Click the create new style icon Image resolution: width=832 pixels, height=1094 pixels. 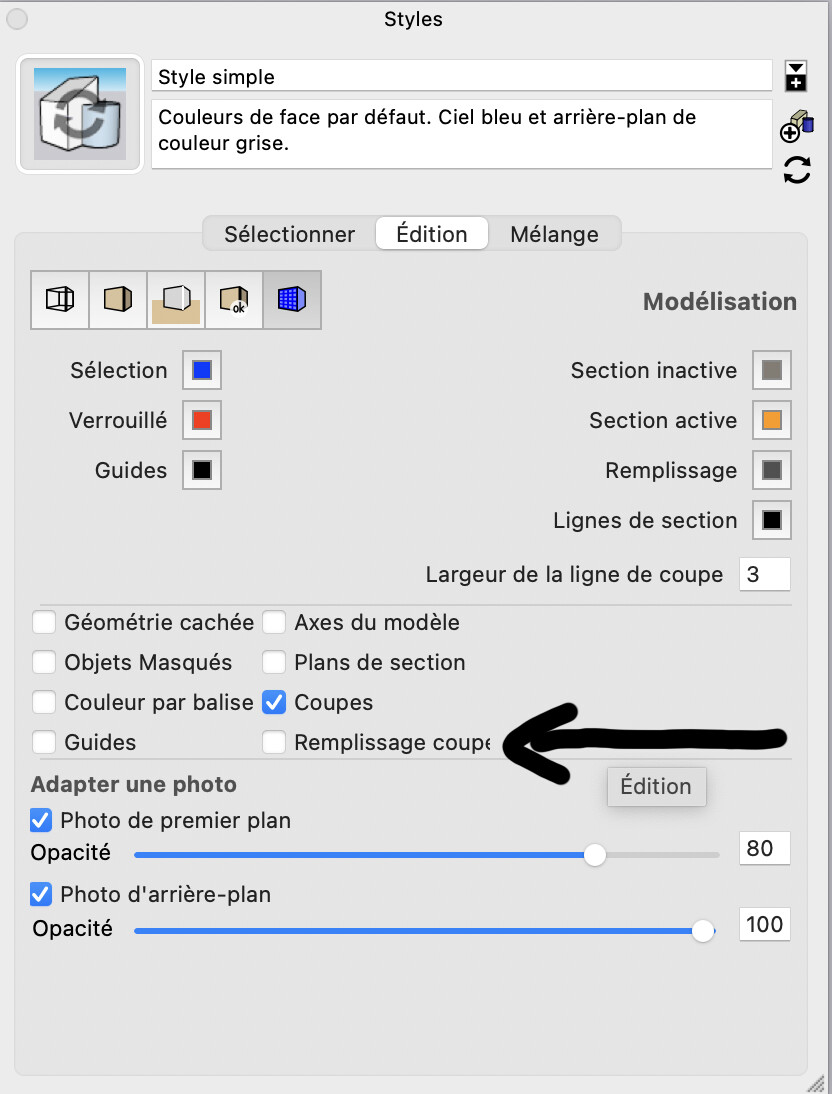coord(796,129)
